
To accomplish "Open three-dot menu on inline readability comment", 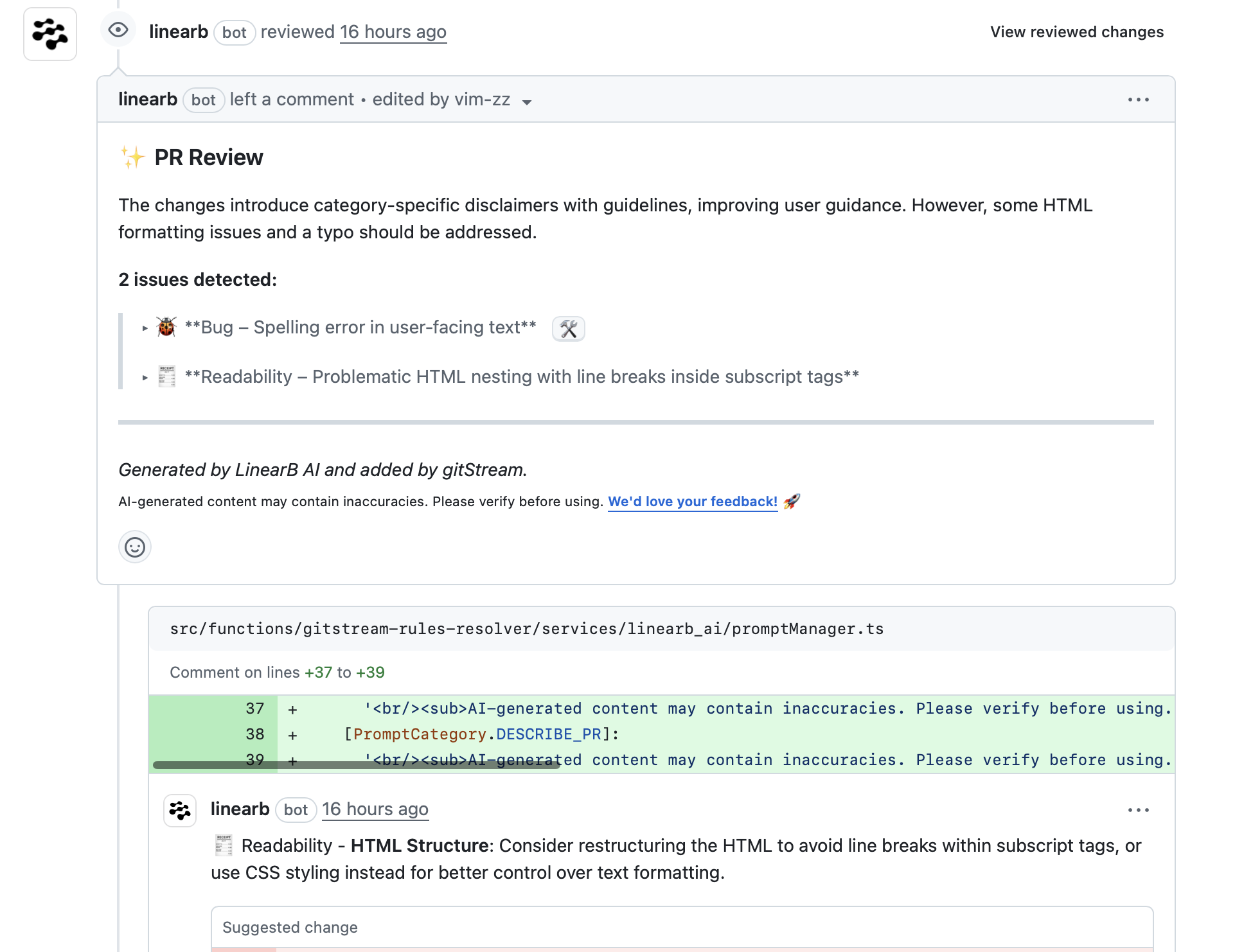I will click(x=1138, y=810).
